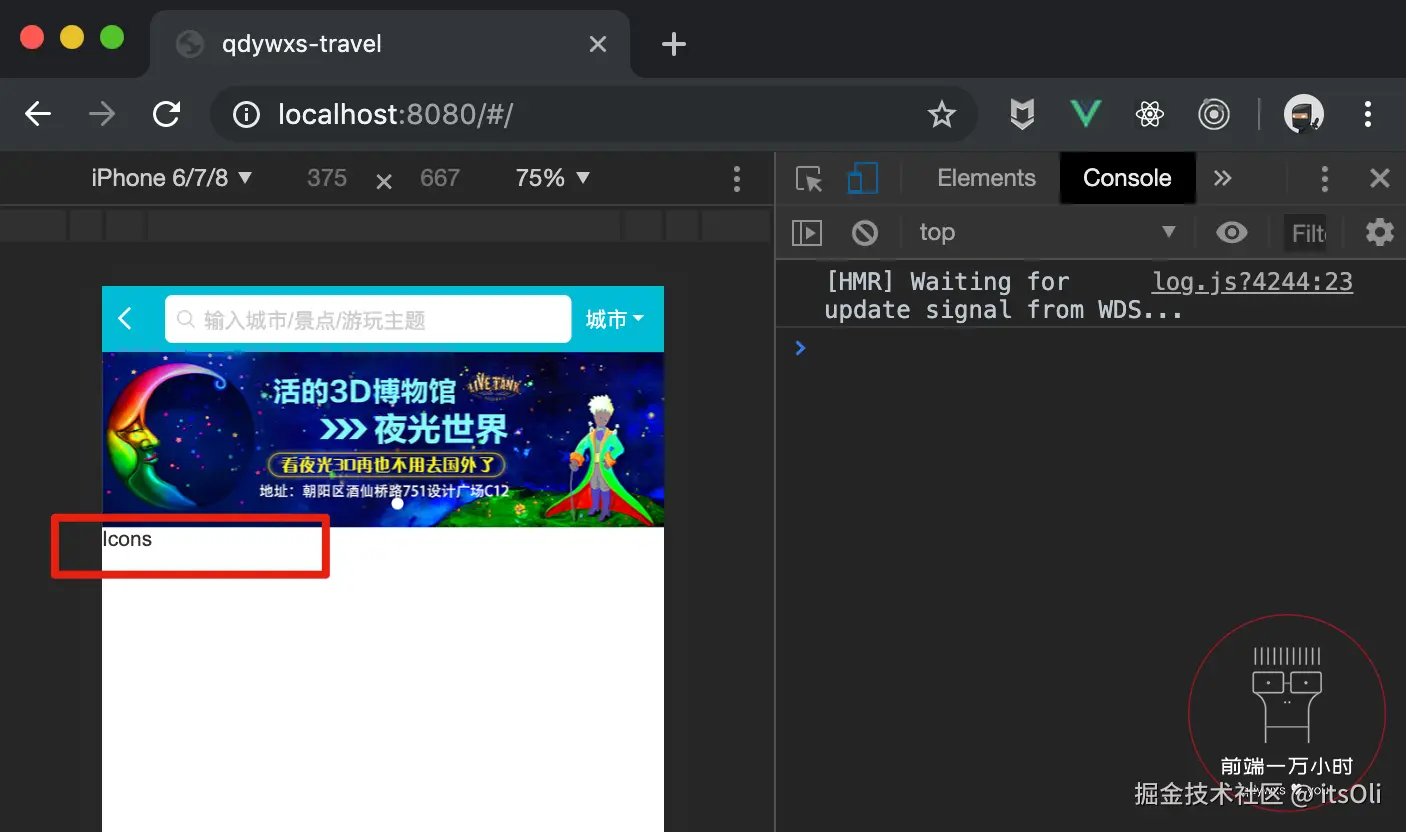The image size is (1406, 832).
Task: Click the Icons text
Action: [x=127, y=539]
